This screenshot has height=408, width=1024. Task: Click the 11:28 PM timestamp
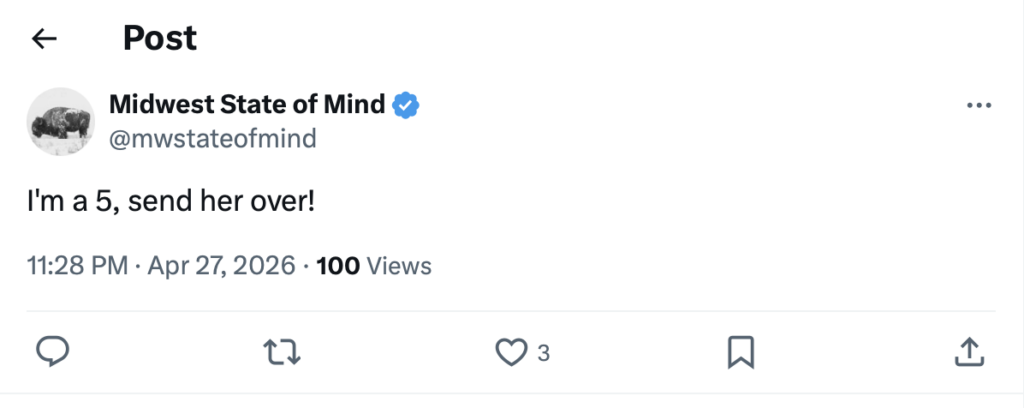pos(77,266)
